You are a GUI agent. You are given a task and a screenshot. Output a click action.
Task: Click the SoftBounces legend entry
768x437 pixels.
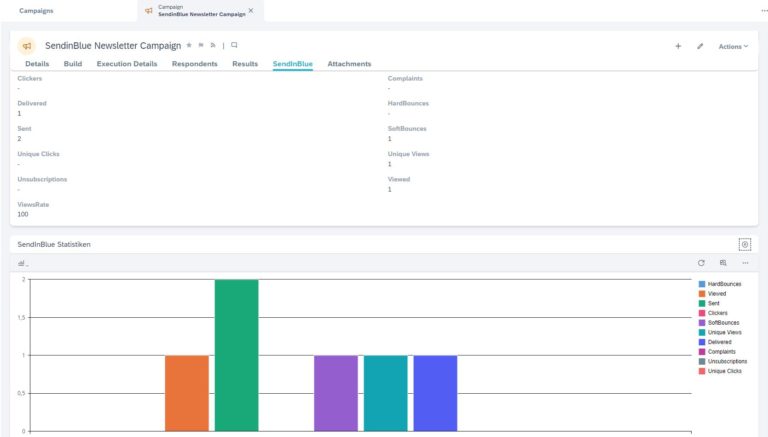point(719,323)
